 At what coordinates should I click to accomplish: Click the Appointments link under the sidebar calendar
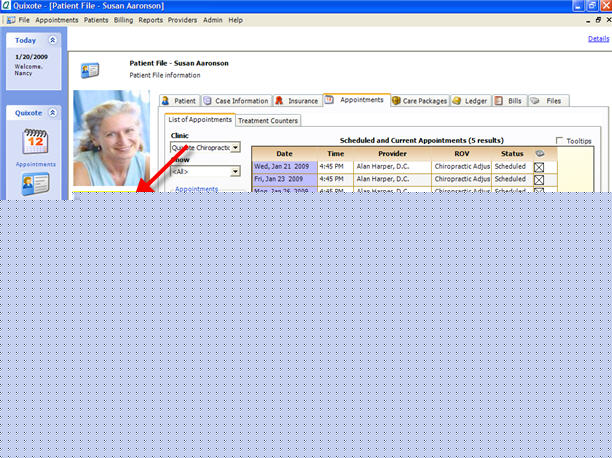[x=36, y=164]
